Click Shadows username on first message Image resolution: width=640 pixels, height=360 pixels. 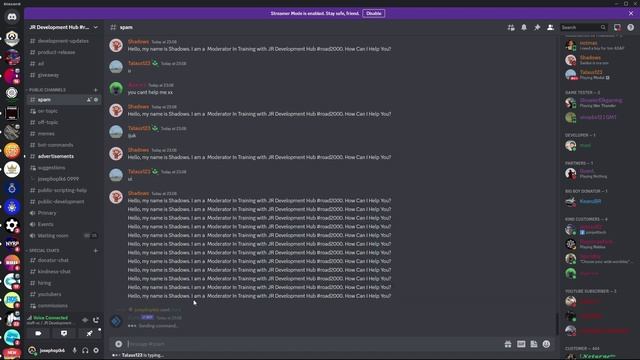coord(138,42)
